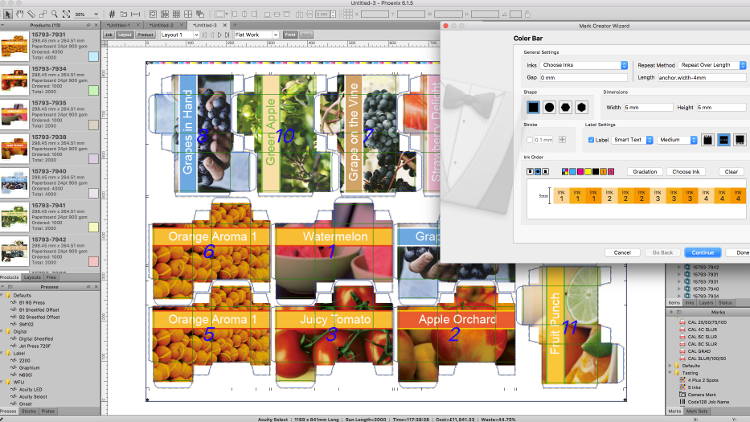Click the middle ink order arrangement icon

(538, 171)
